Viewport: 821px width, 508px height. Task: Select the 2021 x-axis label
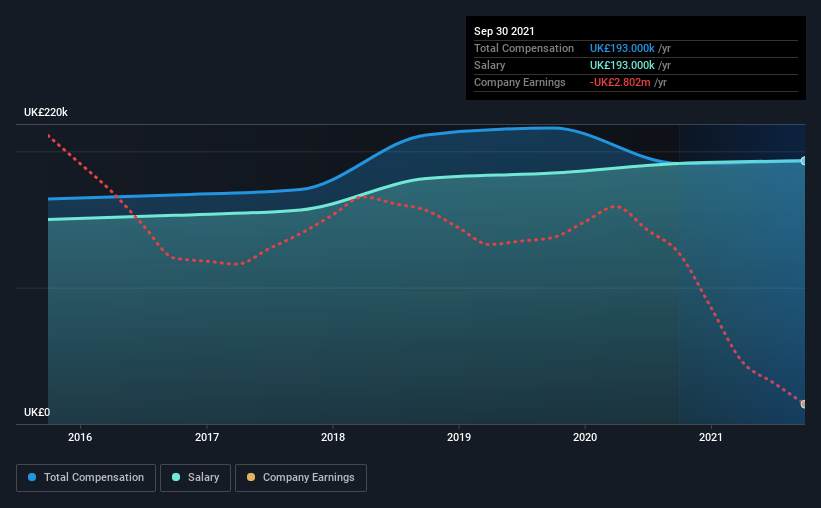711,437
